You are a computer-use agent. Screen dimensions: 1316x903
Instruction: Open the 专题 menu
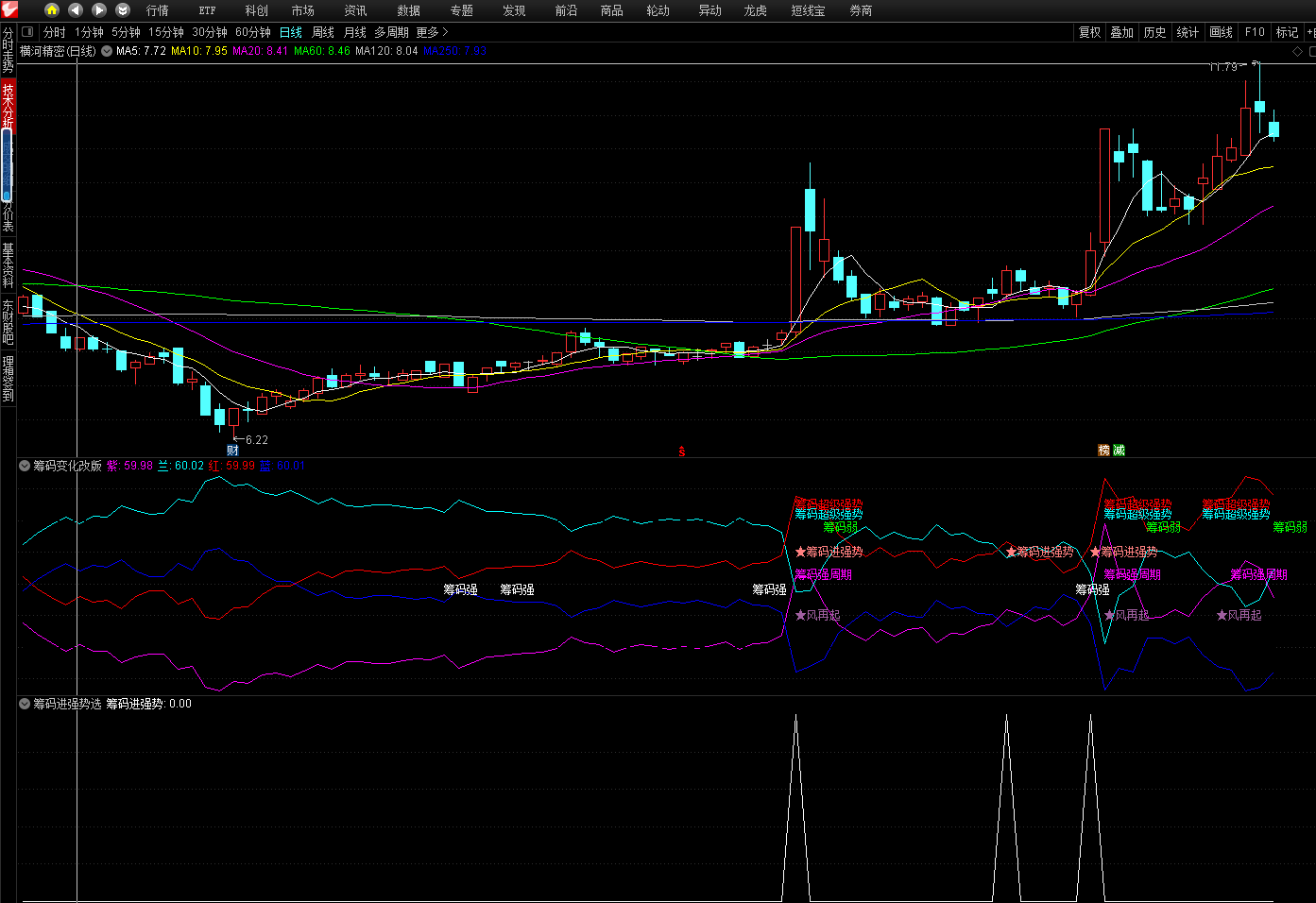(461, 10)
